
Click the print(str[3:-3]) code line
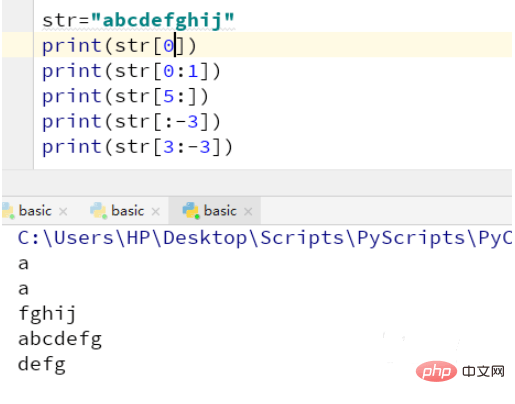click(x=137, y=147)
